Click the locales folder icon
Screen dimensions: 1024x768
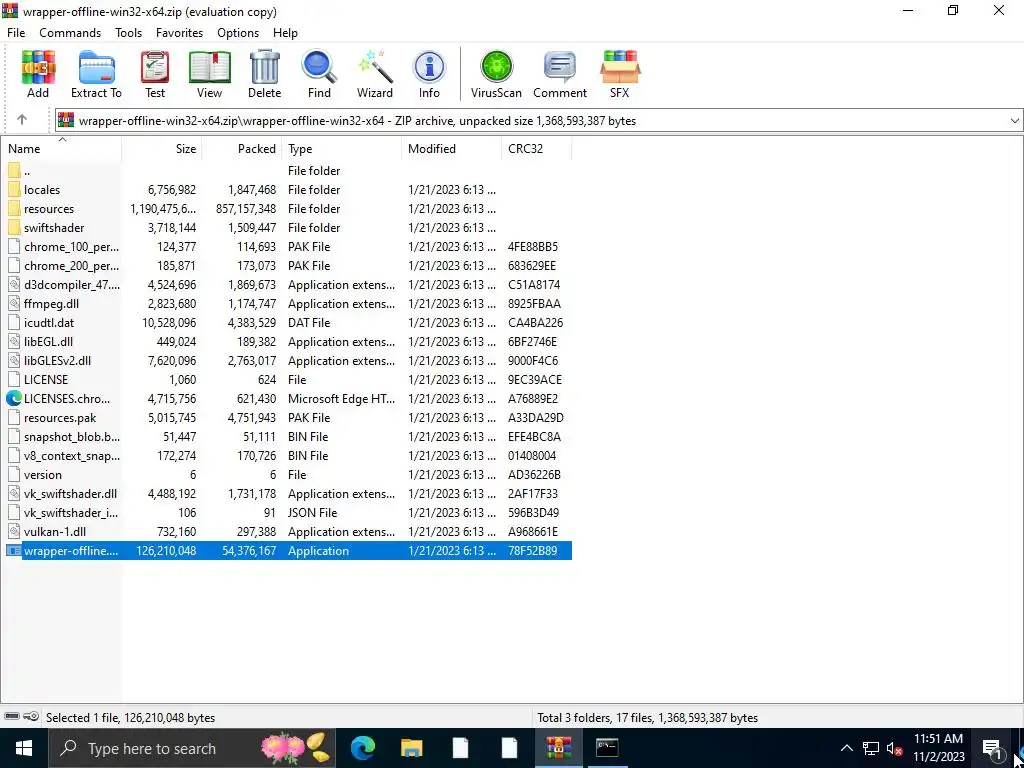coord(14,190)
